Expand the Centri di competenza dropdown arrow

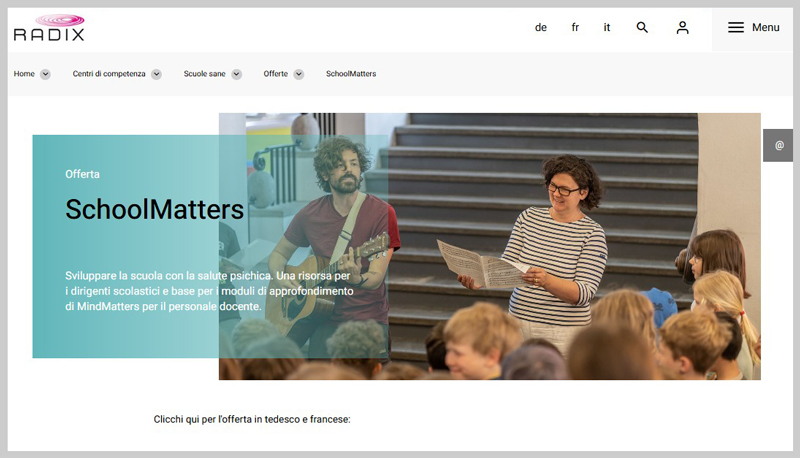pos(156,74)
